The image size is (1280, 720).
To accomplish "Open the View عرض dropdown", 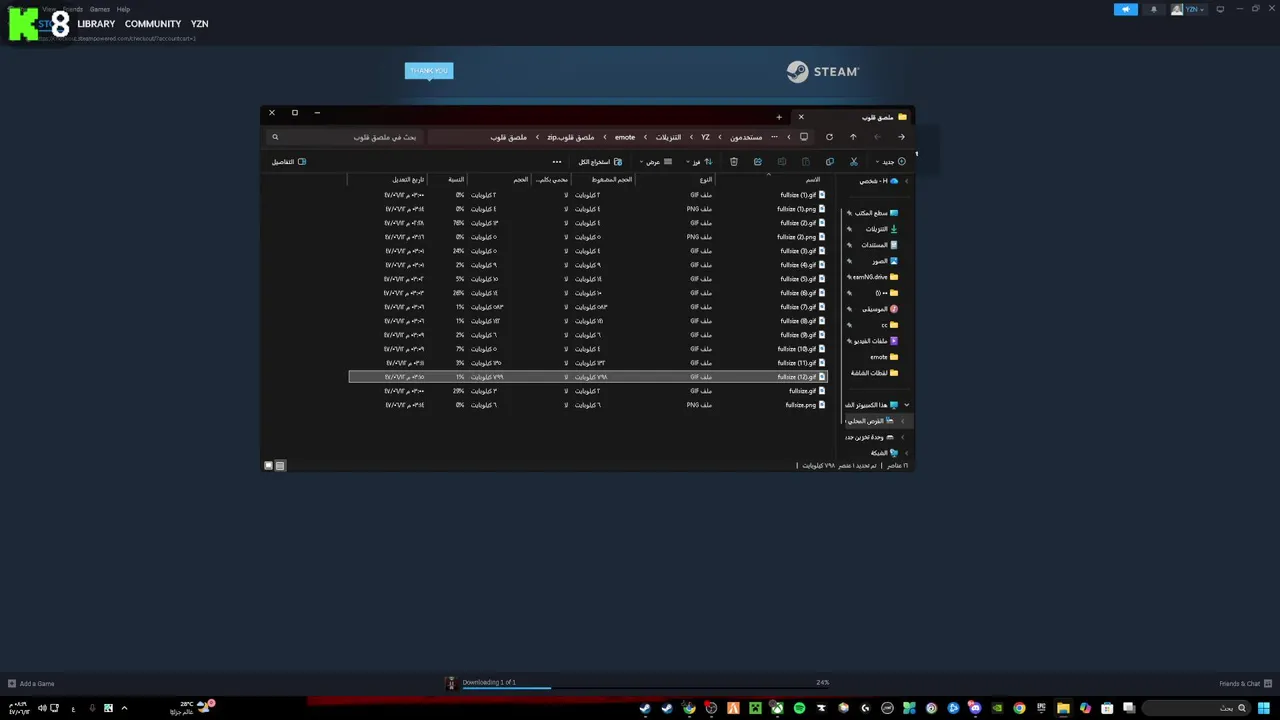I will click(x=656, y=161).
